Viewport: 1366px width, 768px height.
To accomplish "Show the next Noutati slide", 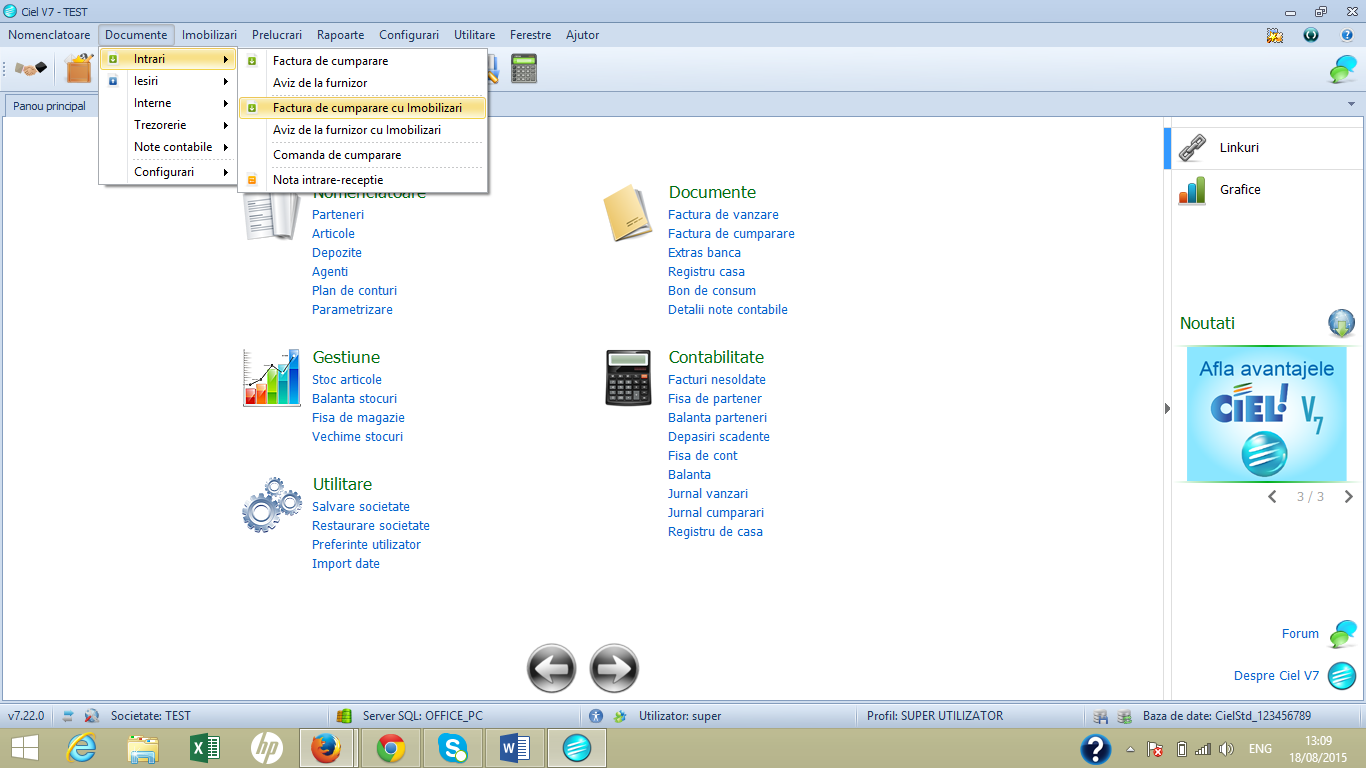I will point(1349,497).
